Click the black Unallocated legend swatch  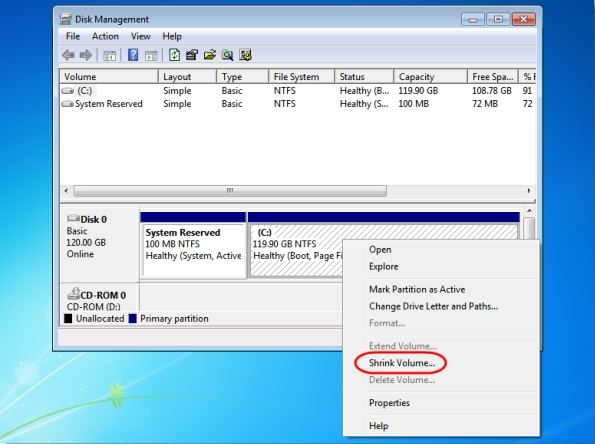tap(68, 318)
